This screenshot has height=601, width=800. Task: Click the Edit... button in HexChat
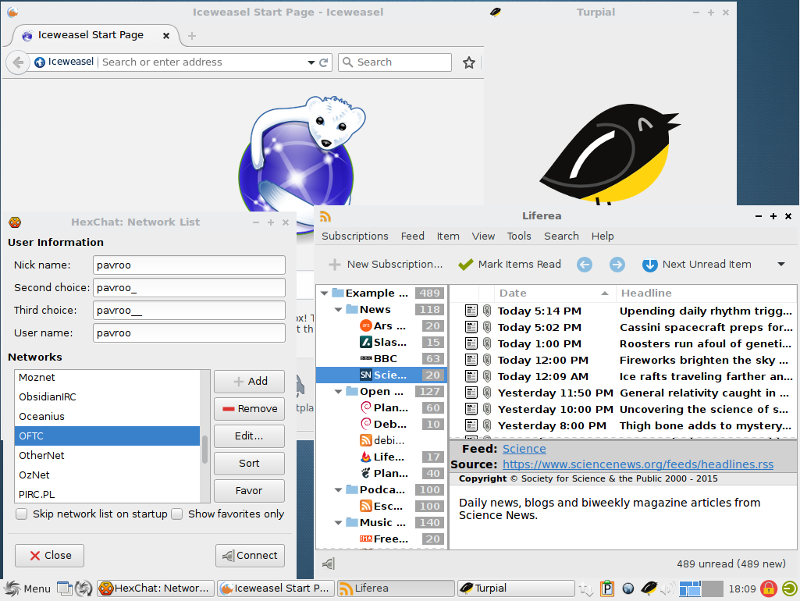click(x=249, y=436)
